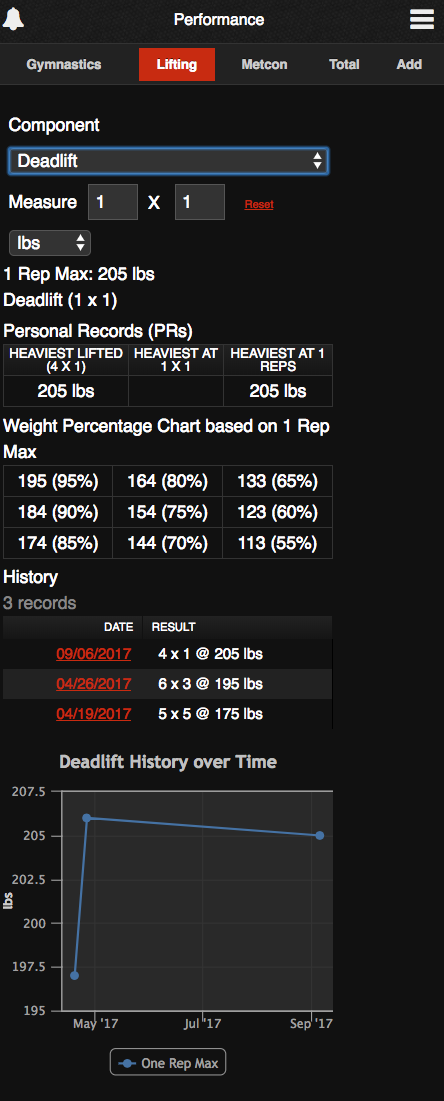The width and height of the screenshot is (444, 1101).
Task: Click the red Reset link
Action: 259,204
